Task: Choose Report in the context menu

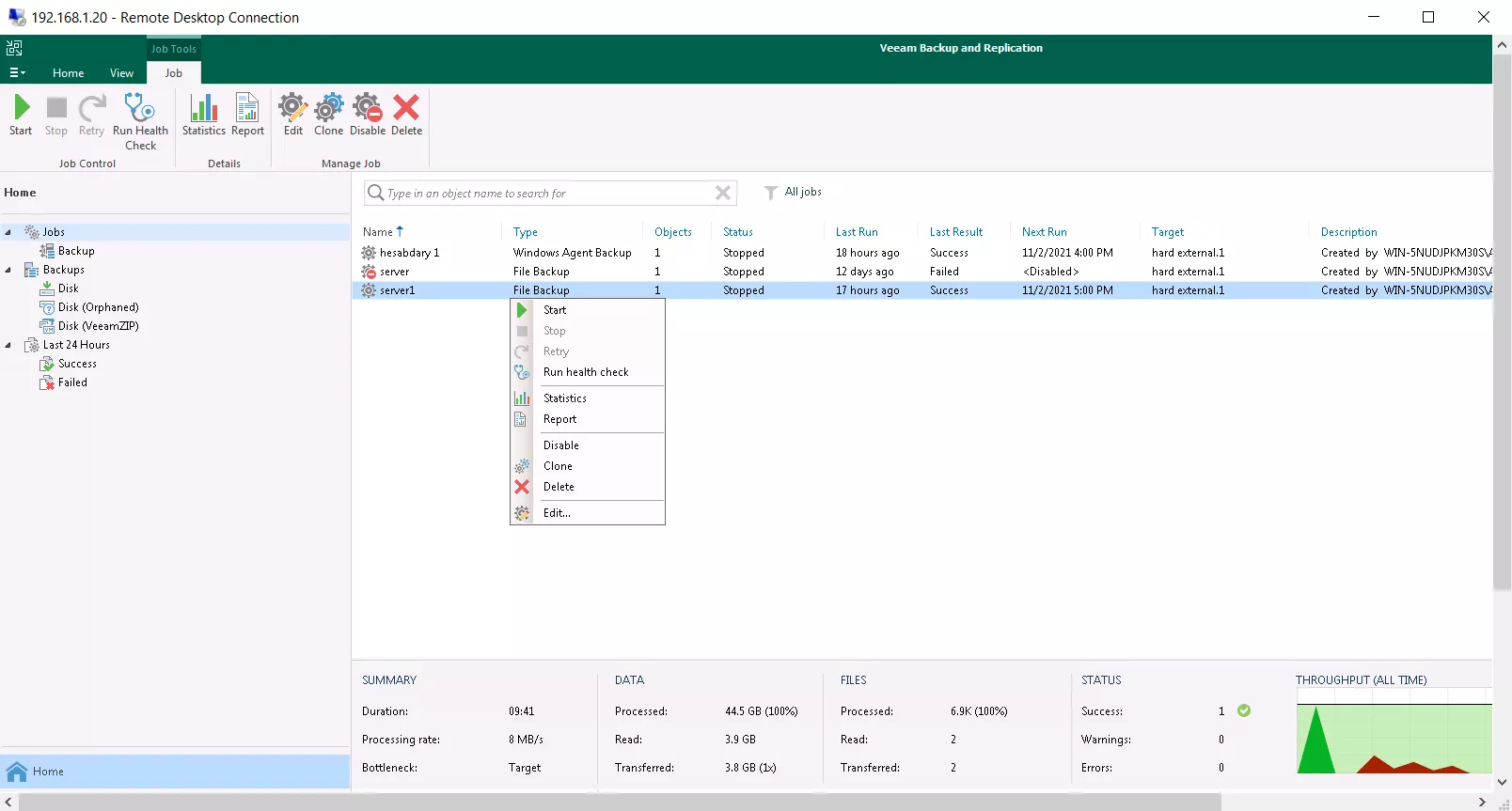Action: [x=588, y=419]
